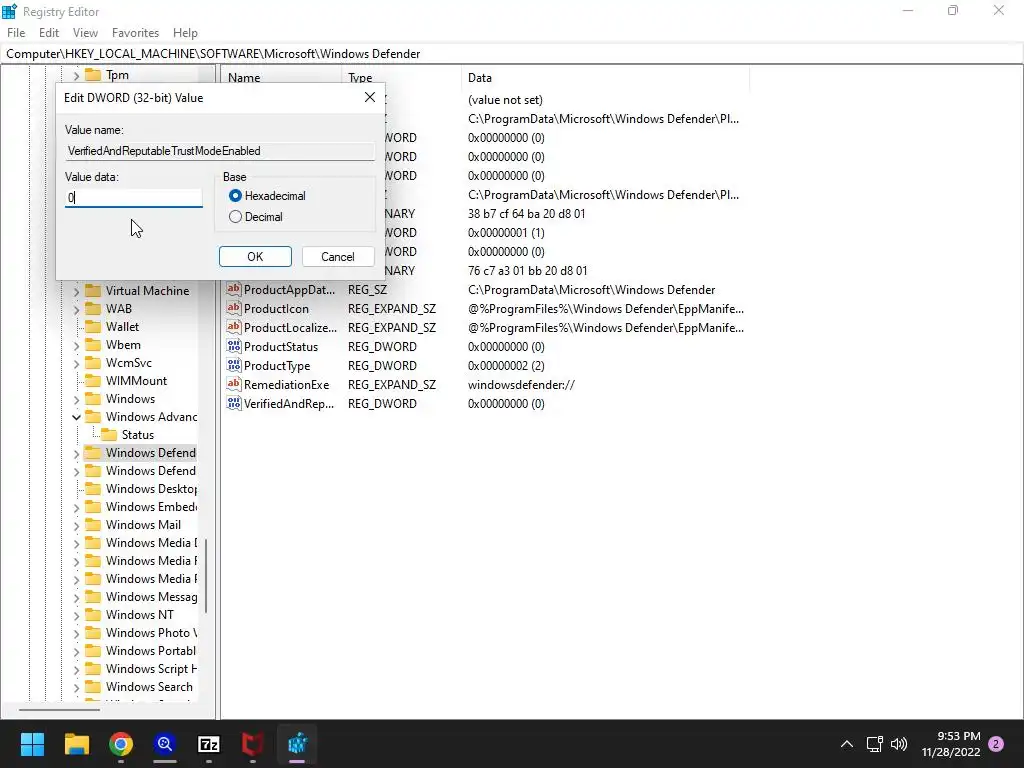Image resolution: width=1024 pixels, height=768 pixels.
Task: Click the ProductIcon string value icon
Action: click(x=234, y=308)
